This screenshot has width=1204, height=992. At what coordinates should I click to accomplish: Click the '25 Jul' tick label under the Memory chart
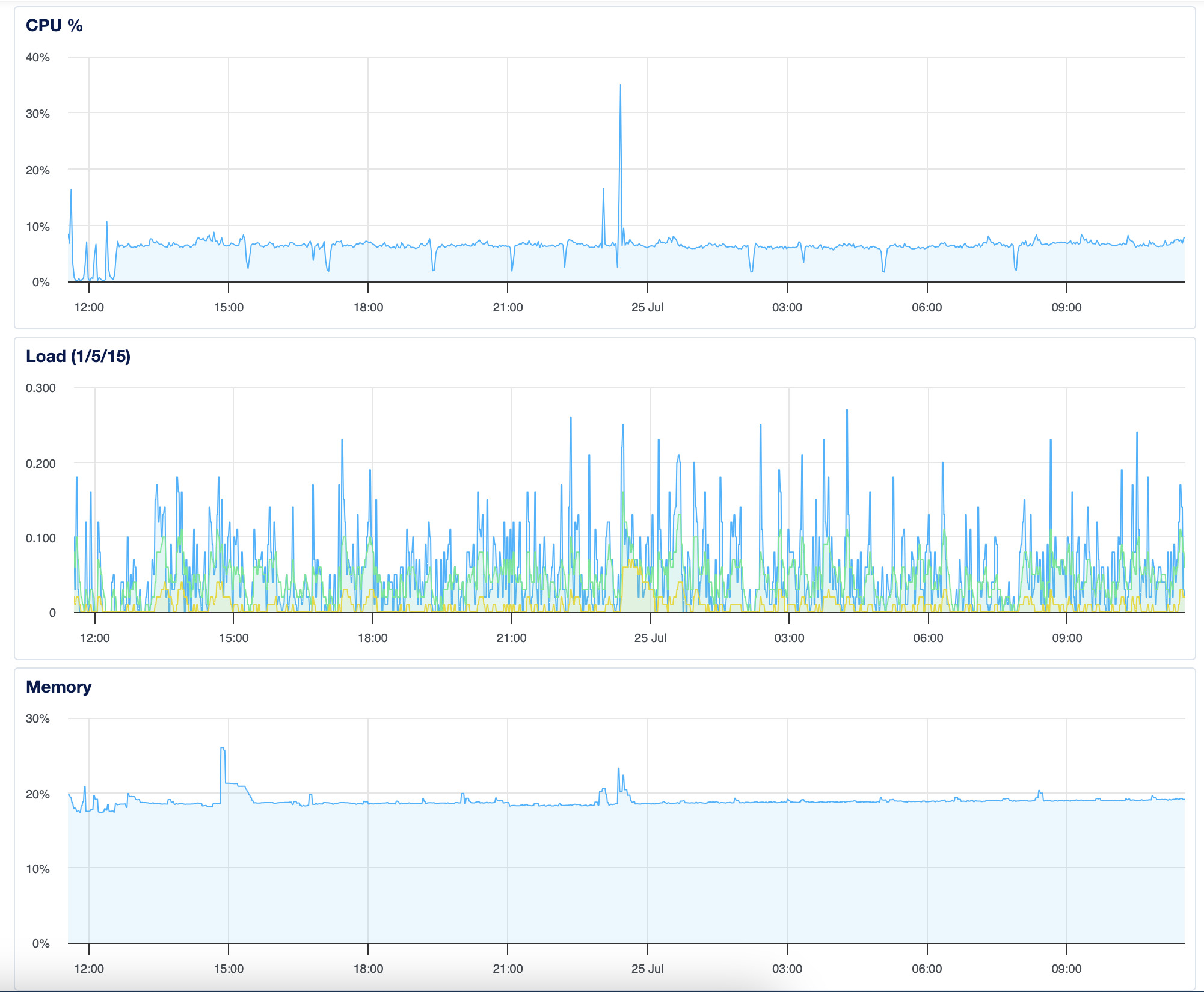(648, 969)
